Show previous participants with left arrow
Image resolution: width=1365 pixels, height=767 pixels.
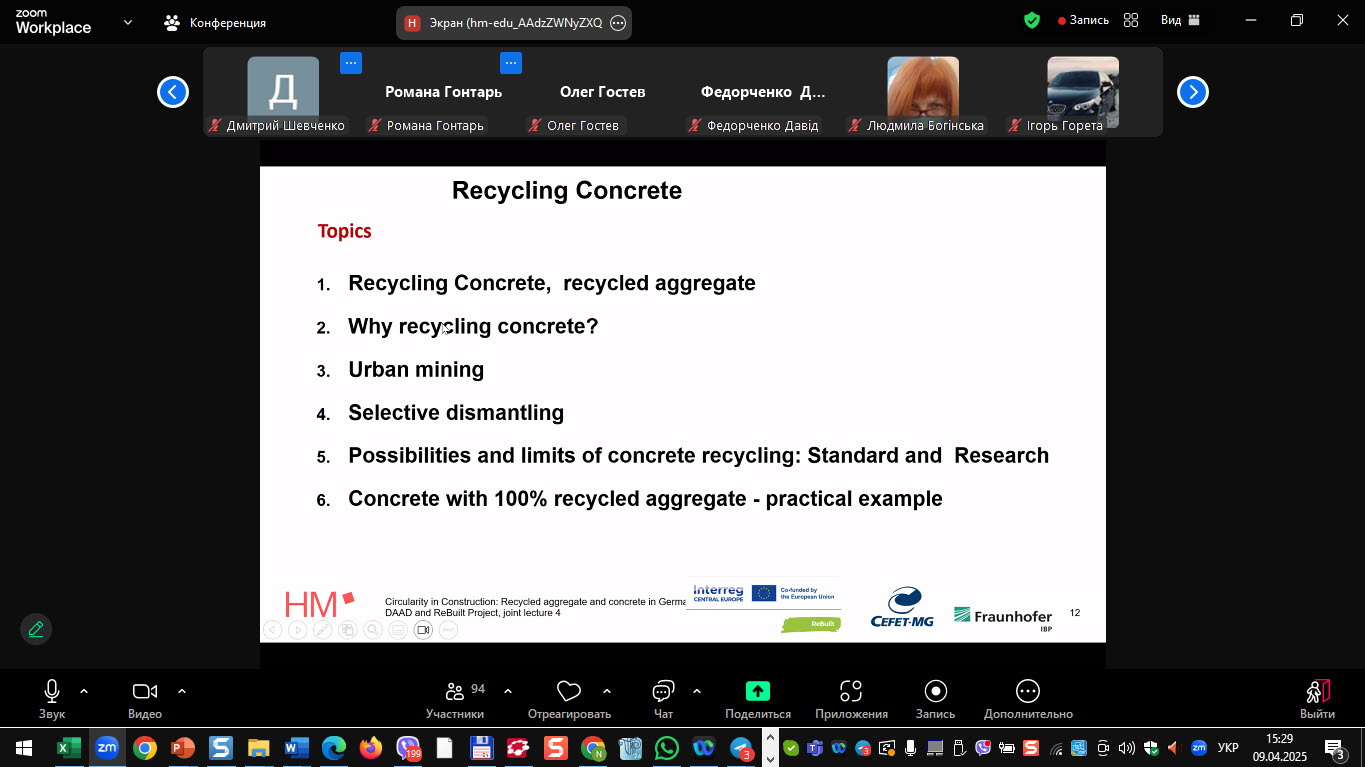point(173,92)
